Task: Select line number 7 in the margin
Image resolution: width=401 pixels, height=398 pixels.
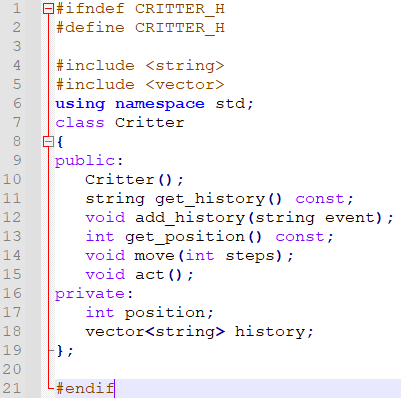Action: tap(17, 122)
